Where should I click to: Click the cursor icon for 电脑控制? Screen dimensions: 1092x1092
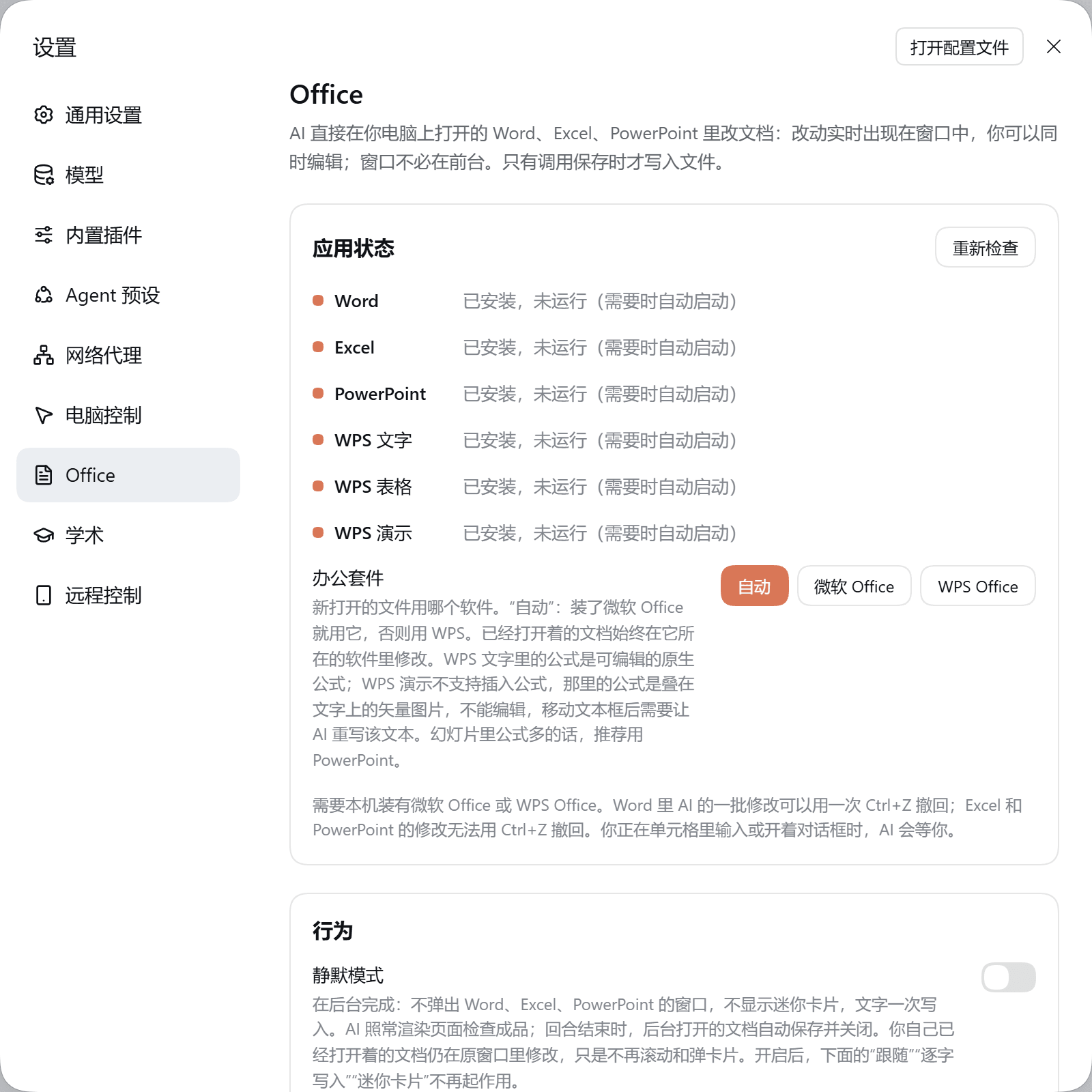[x=44, y=415]
